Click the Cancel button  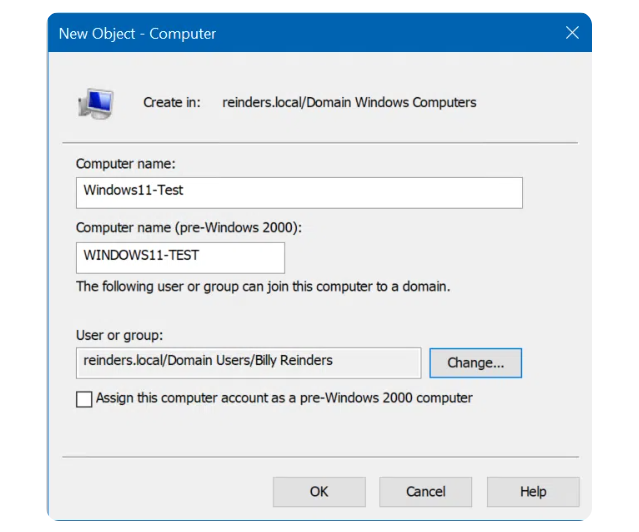tap(425, 491)
